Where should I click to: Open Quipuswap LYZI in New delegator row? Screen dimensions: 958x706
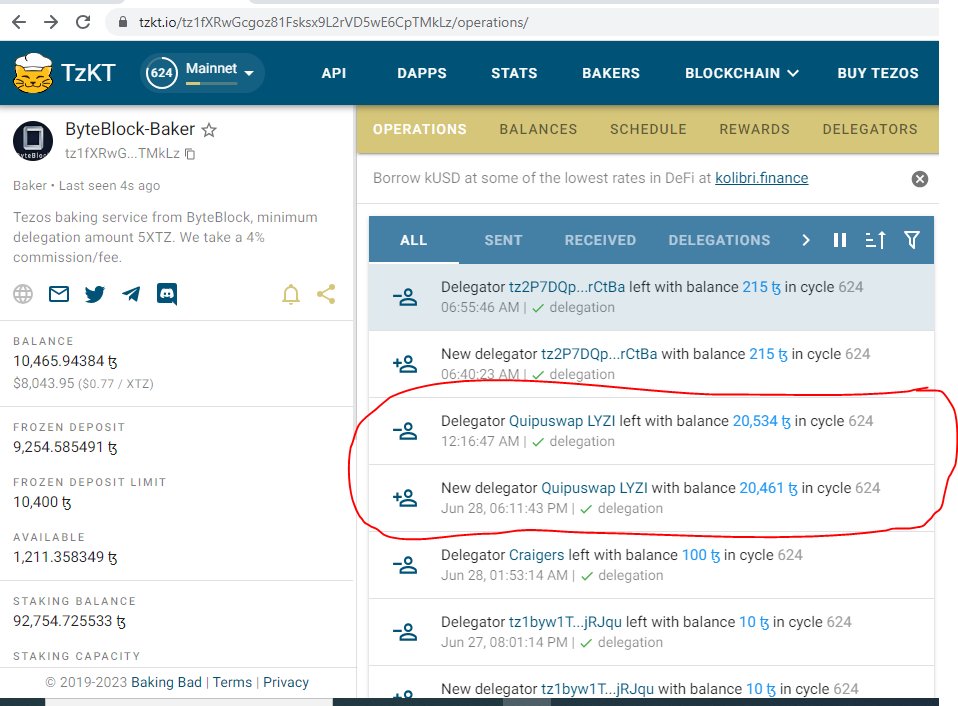pos(594,489)
